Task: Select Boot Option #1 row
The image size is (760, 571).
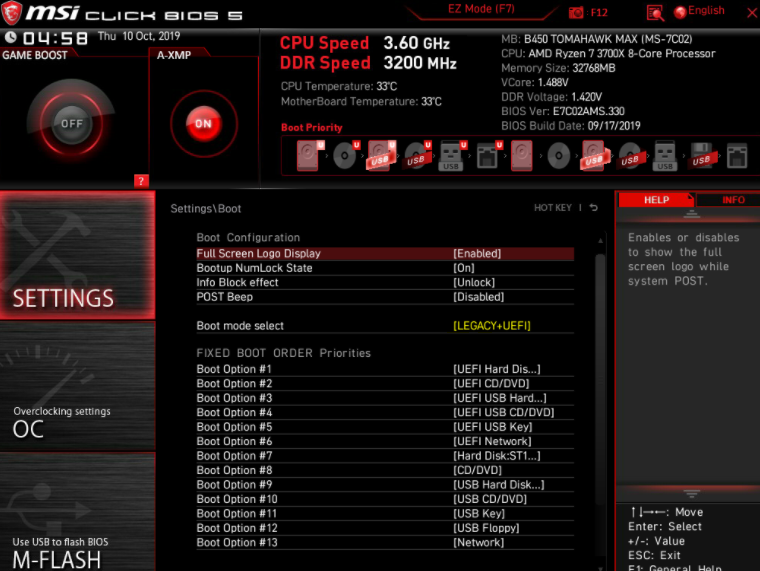Action: (x=385, y=369)
